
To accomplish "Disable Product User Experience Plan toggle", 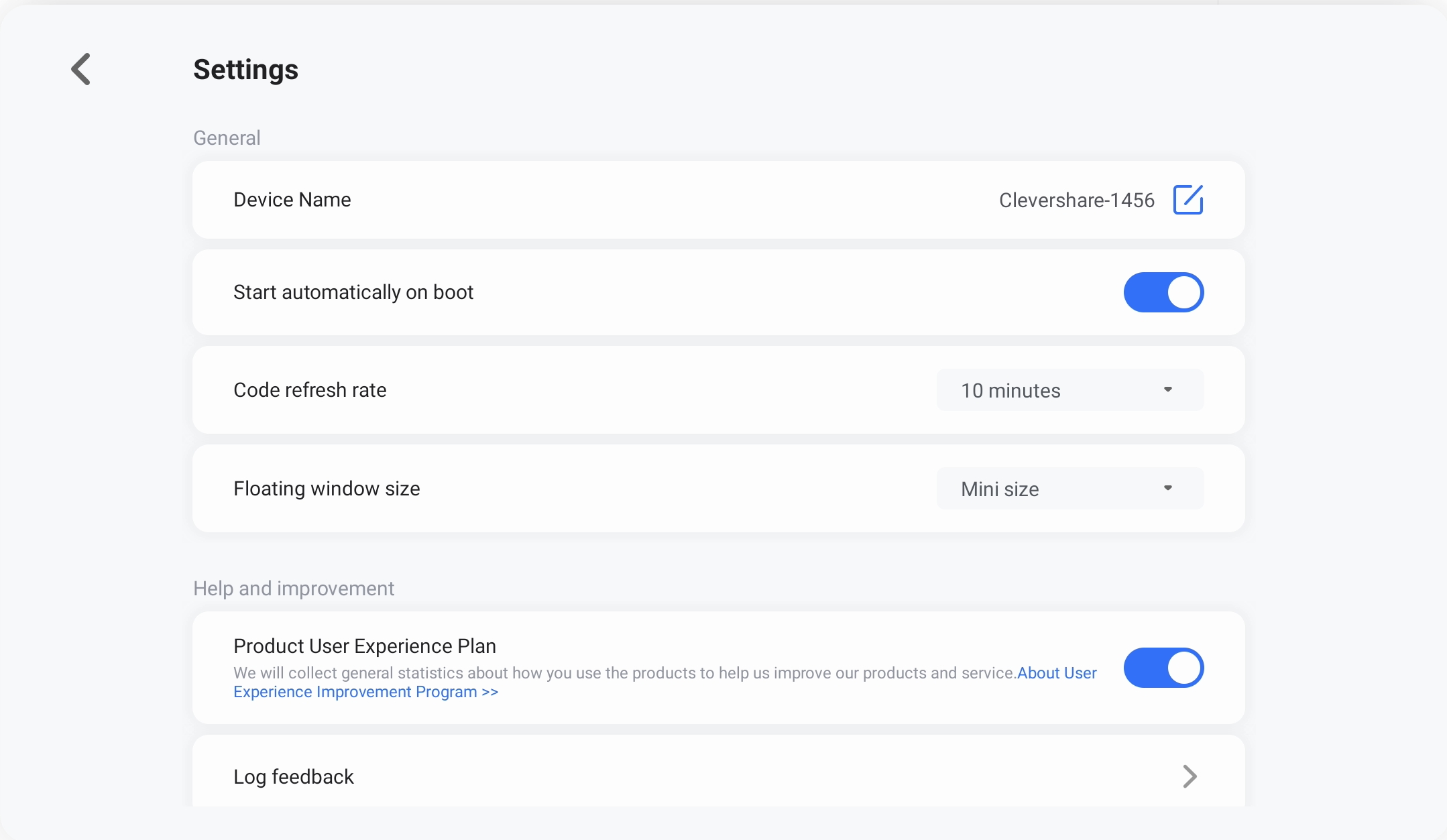I will (x=1163, y=668).
